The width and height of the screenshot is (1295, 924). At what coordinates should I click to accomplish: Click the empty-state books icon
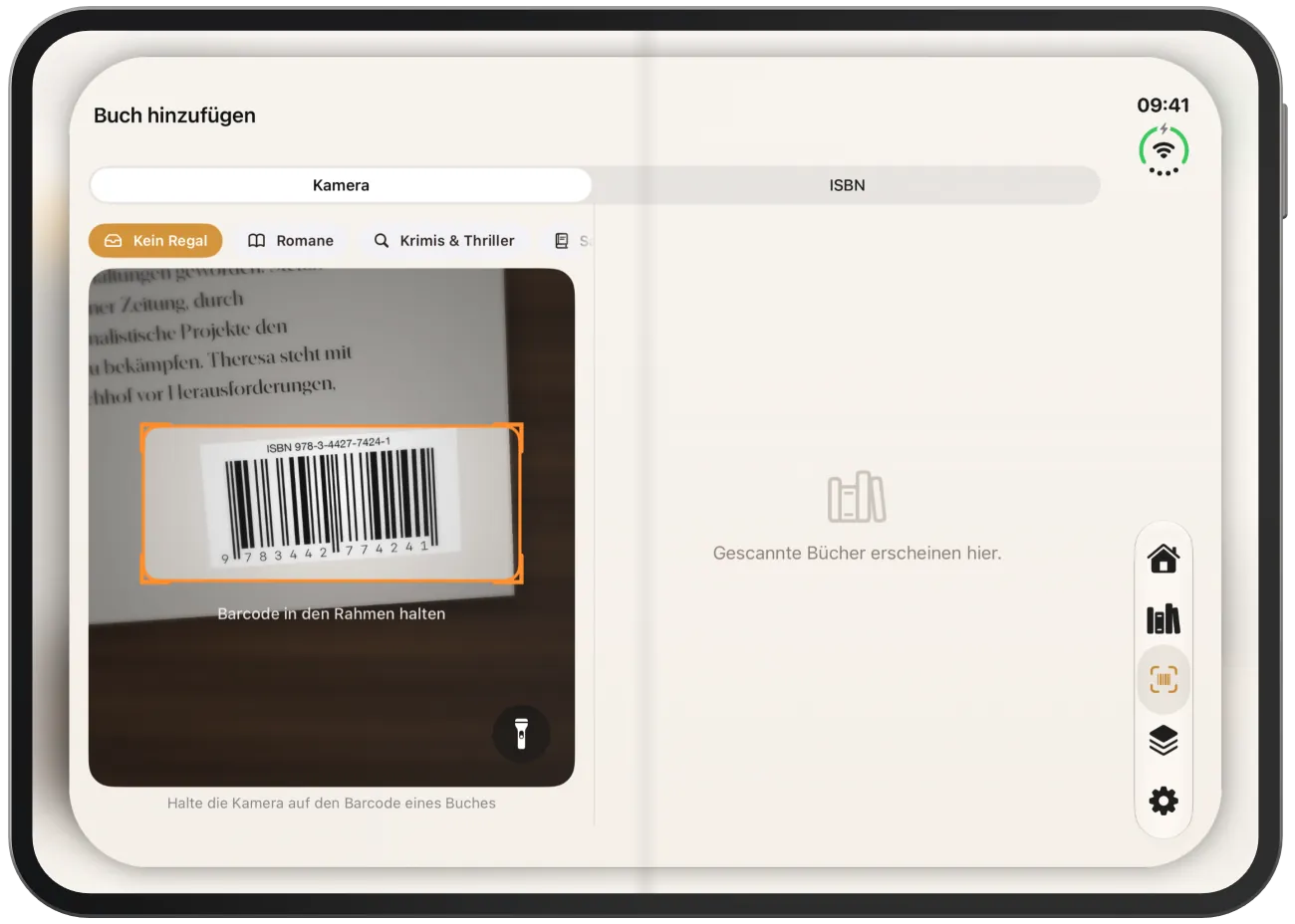tap(857, 497)
